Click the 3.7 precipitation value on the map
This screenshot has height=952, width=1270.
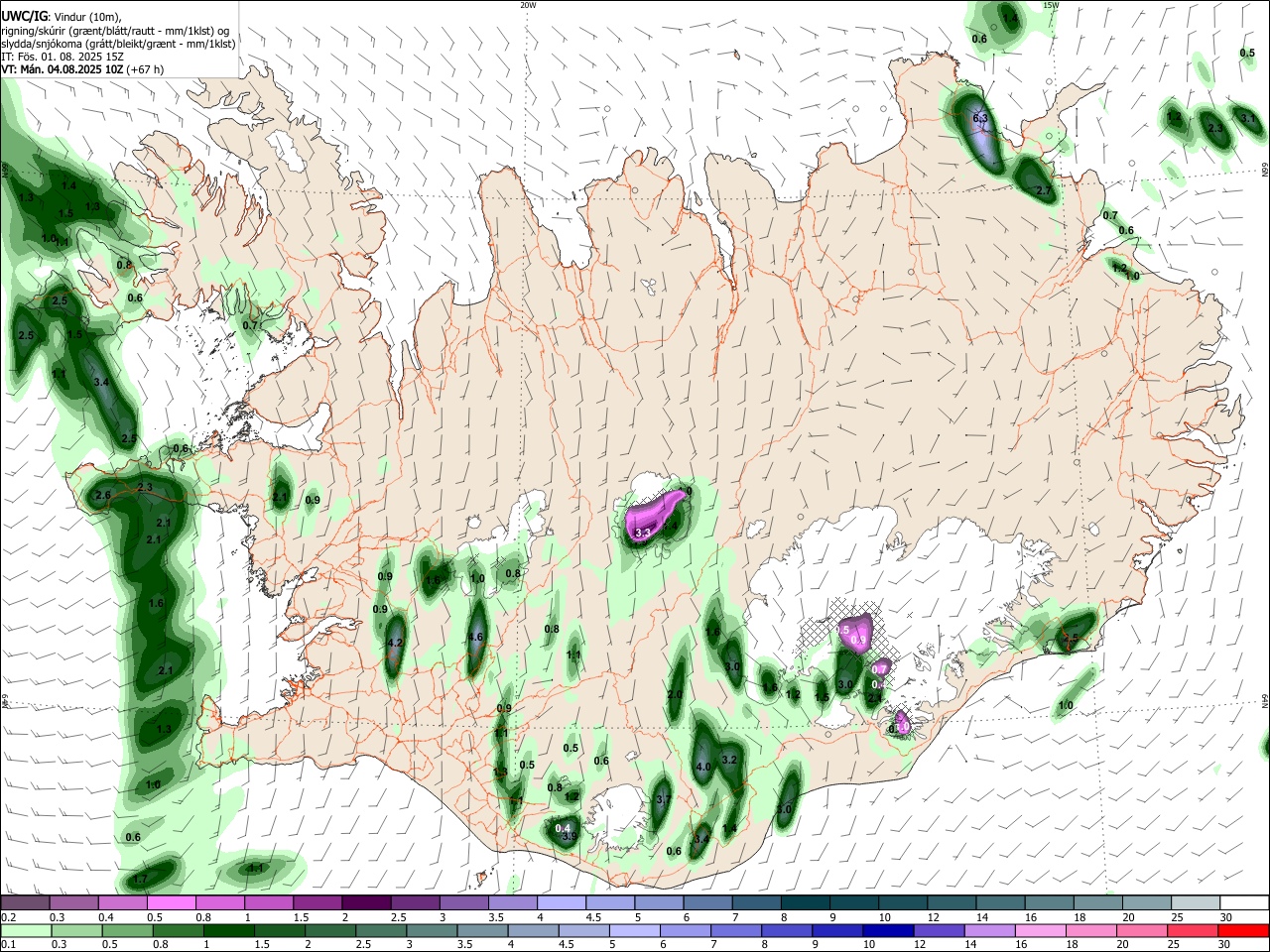(x=664, y=799)
